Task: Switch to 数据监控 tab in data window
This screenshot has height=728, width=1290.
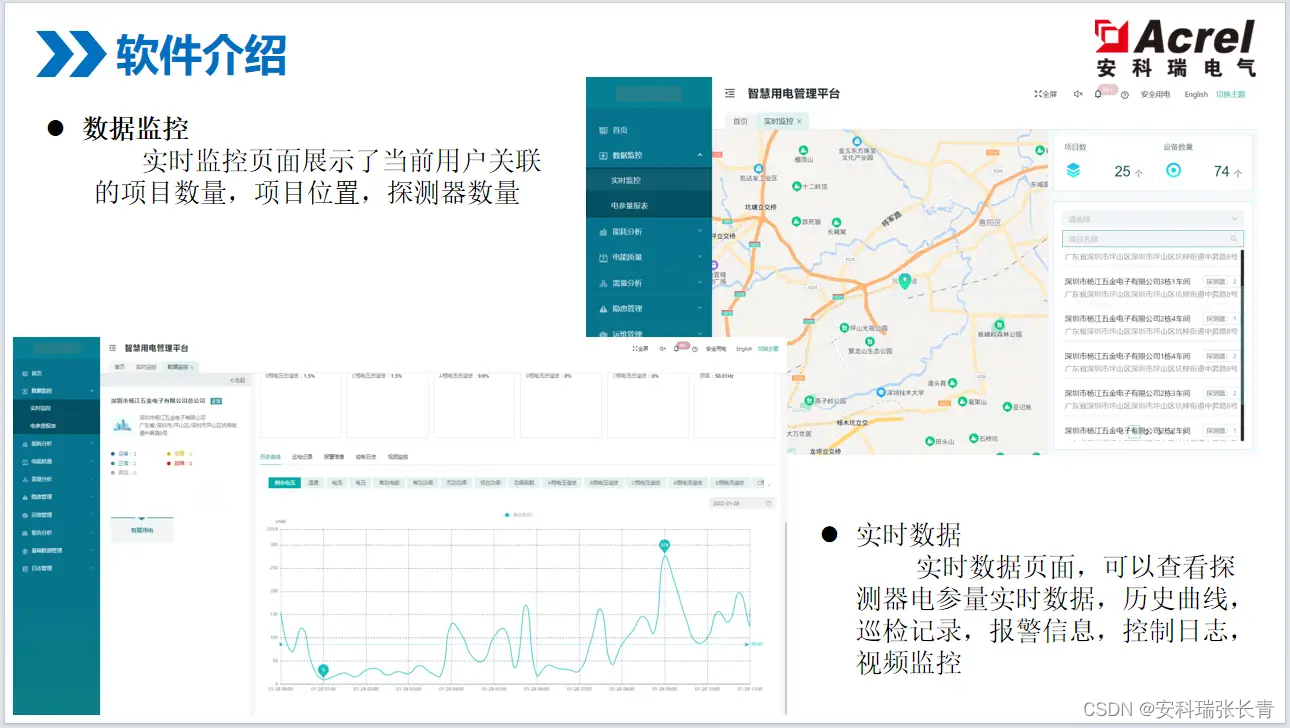Action: pos(181,367)
